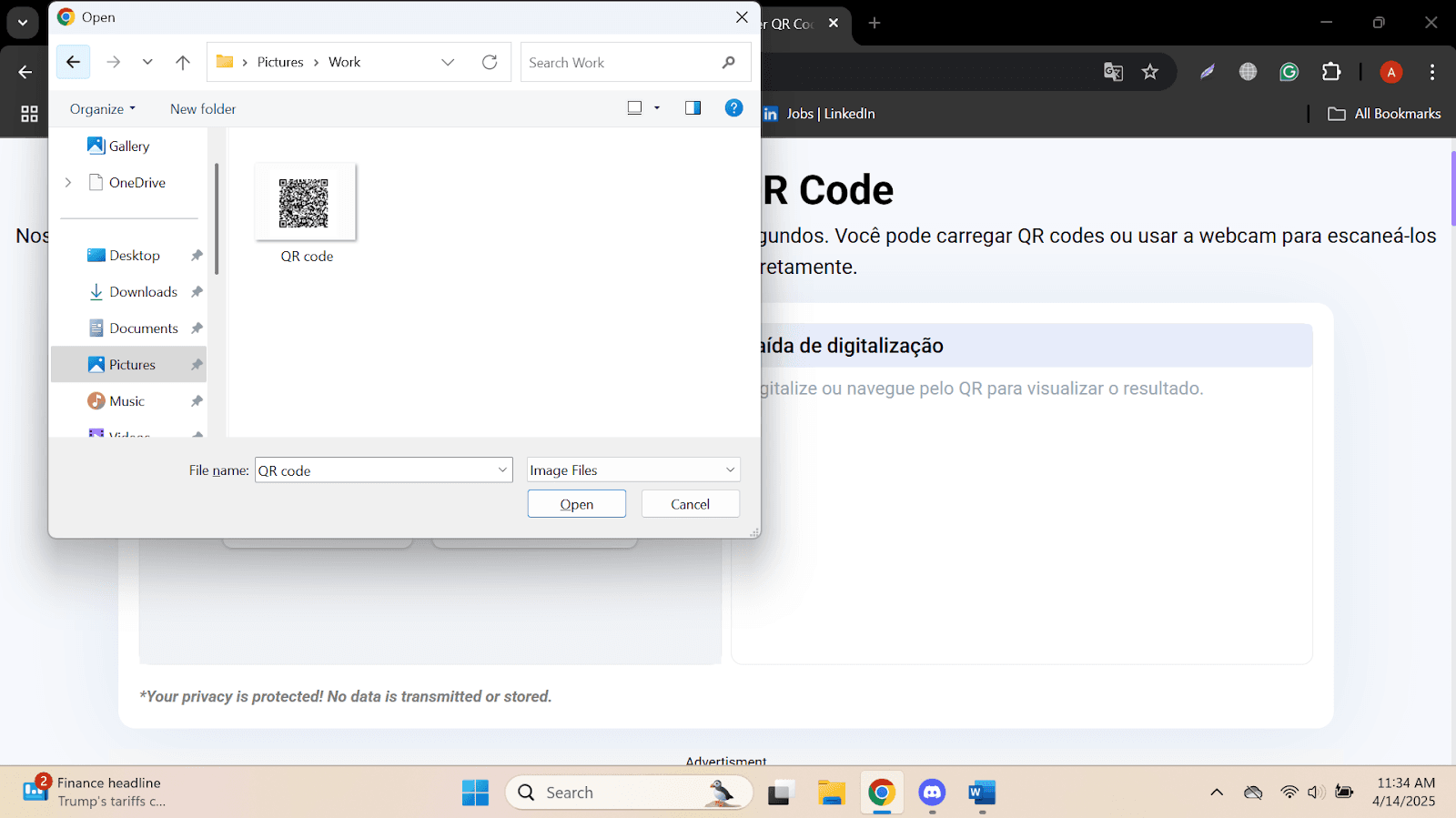The height and width of the screenshot is (818, 1456).
Task: Click the forward navigation arrow in dialog
Action: 114,62
